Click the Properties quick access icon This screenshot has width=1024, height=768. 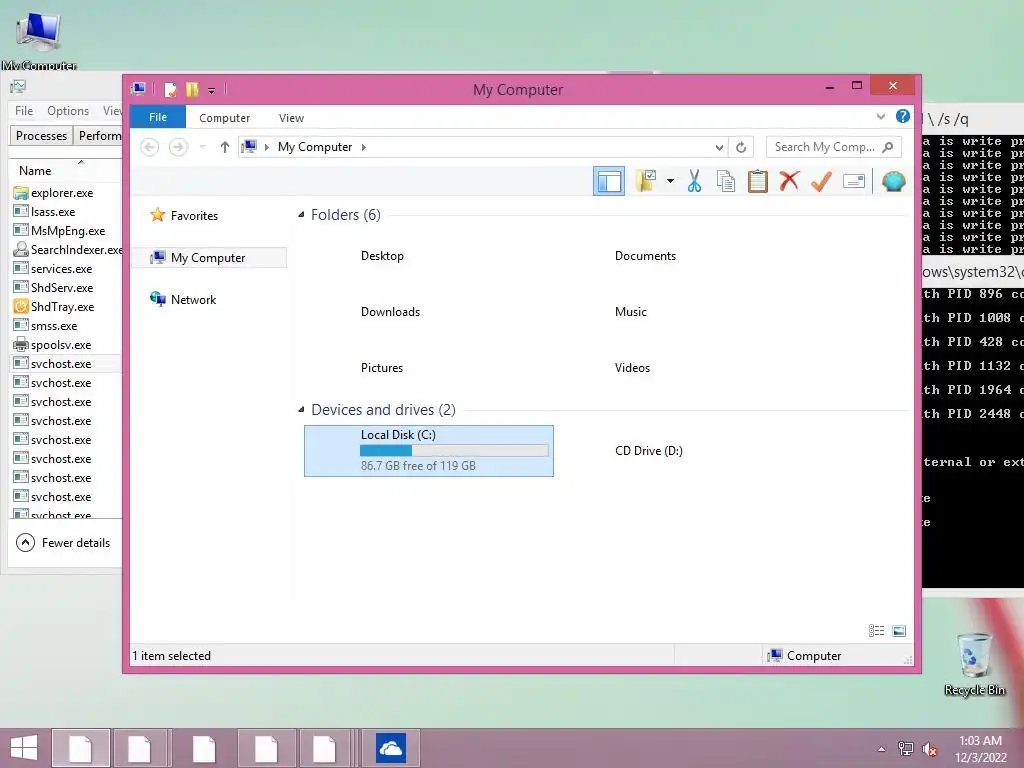coord(170,89)
